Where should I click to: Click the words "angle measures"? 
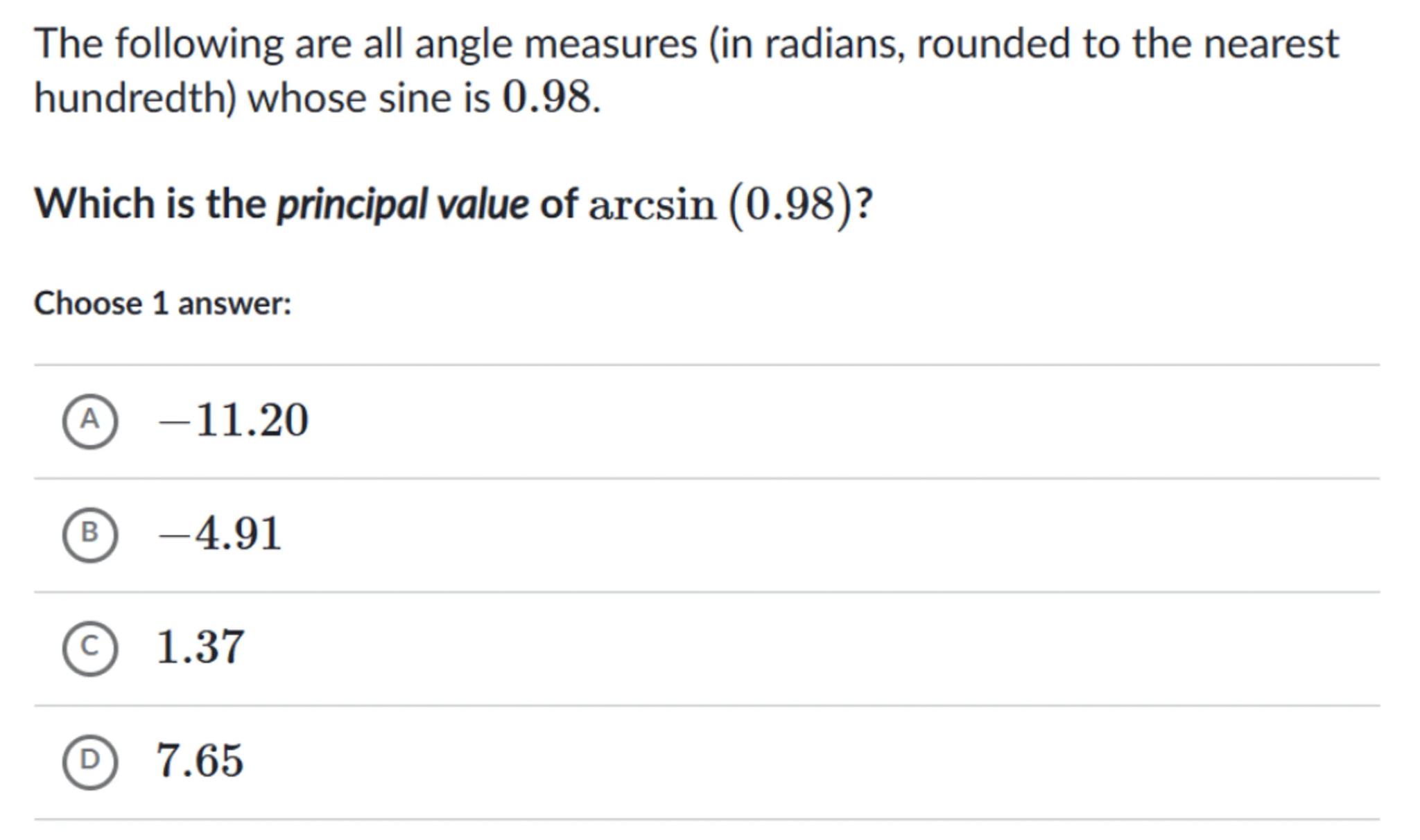(555, 44)
